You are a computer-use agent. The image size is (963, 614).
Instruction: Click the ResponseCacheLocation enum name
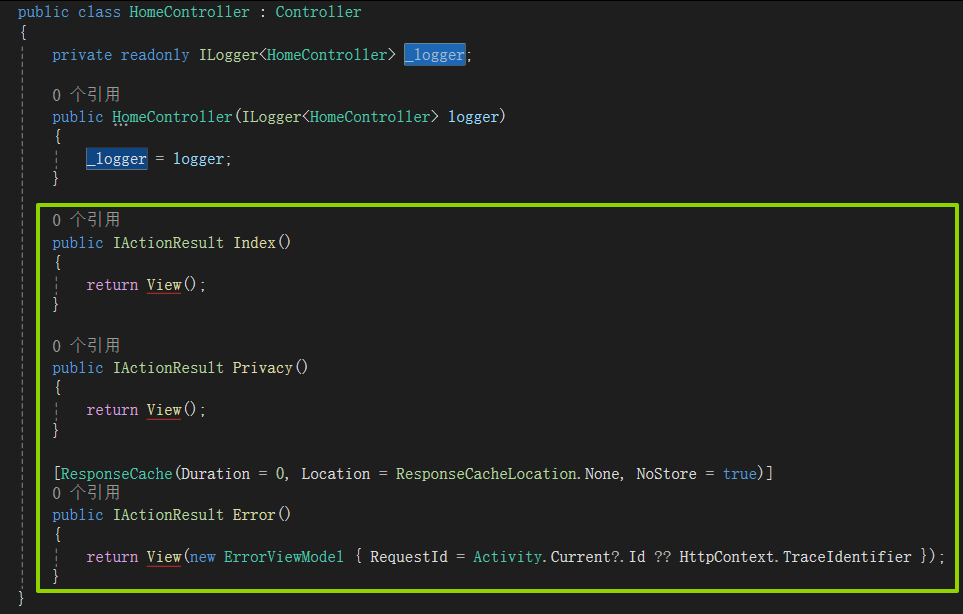[486, 474]
